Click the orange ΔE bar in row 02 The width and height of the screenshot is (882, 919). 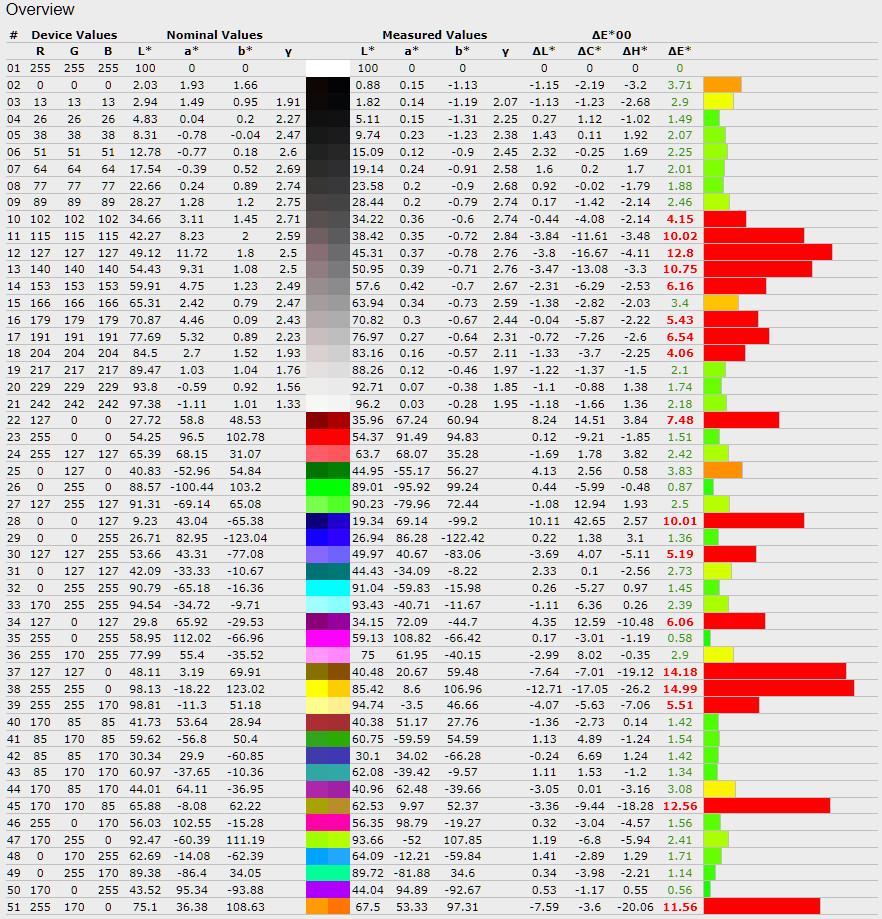coord(722,84)
